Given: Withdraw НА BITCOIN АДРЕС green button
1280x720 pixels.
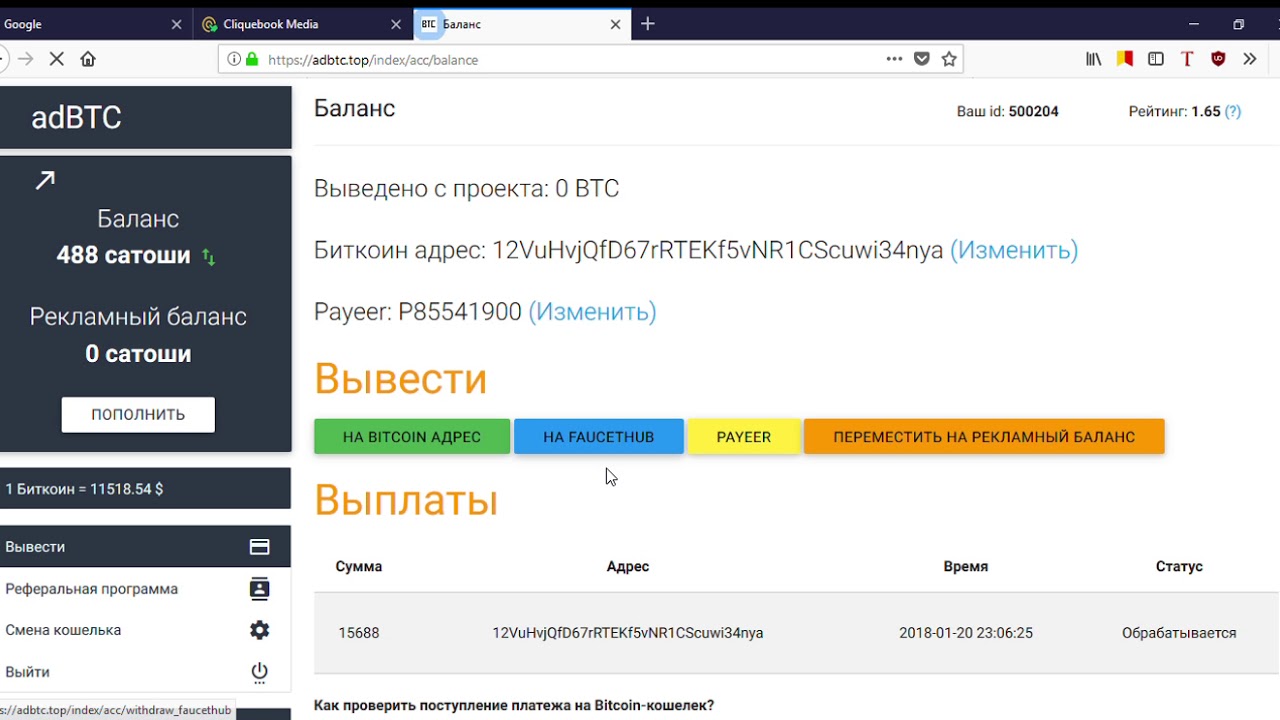Looking at the screenshot, I should pyautogui.click(x=412, y=437).
